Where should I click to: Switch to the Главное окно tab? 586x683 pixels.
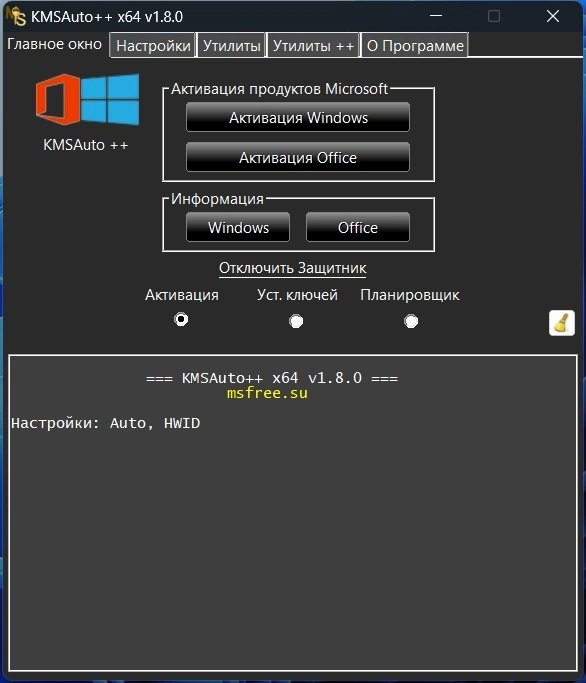point(54,44)
